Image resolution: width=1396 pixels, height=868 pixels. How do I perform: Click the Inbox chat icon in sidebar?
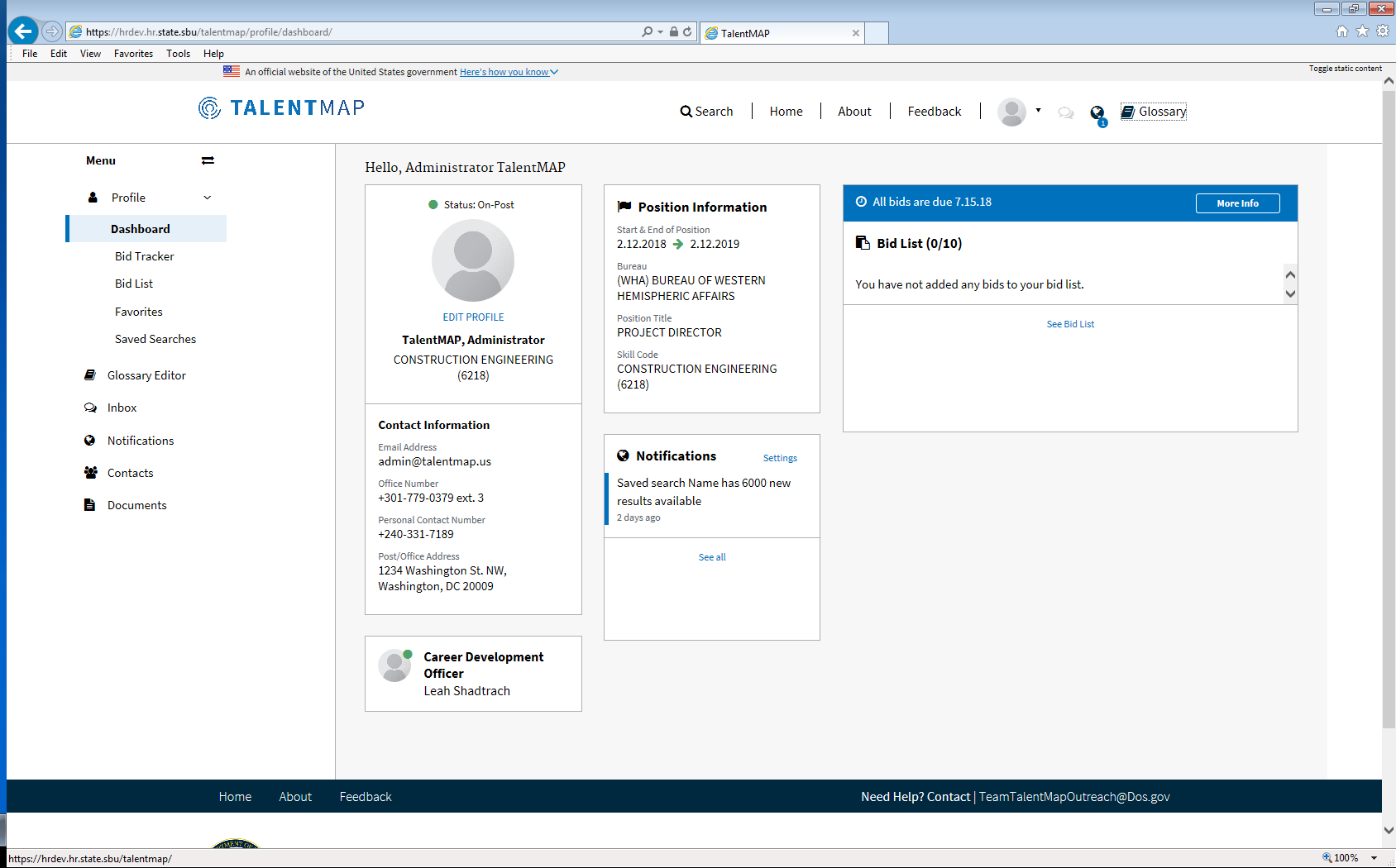[x=90, y=408]
